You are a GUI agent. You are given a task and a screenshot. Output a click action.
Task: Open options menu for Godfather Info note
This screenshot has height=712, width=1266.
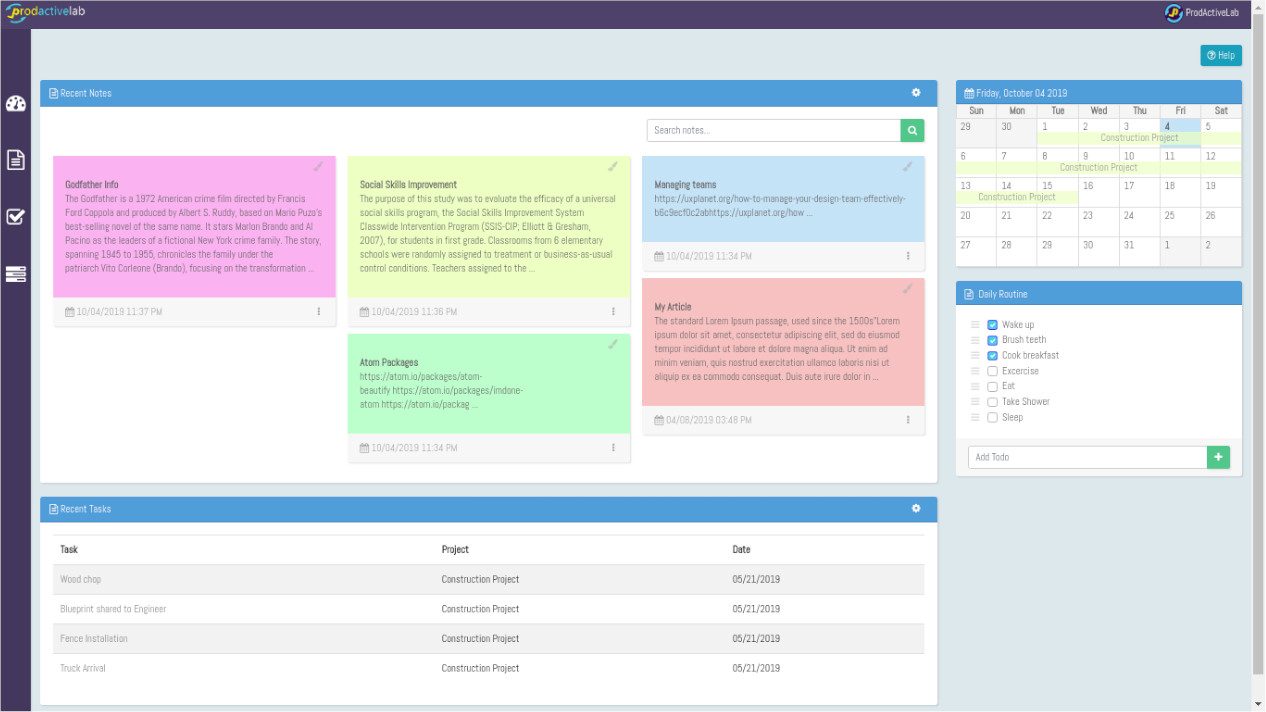tap(319, 312)
